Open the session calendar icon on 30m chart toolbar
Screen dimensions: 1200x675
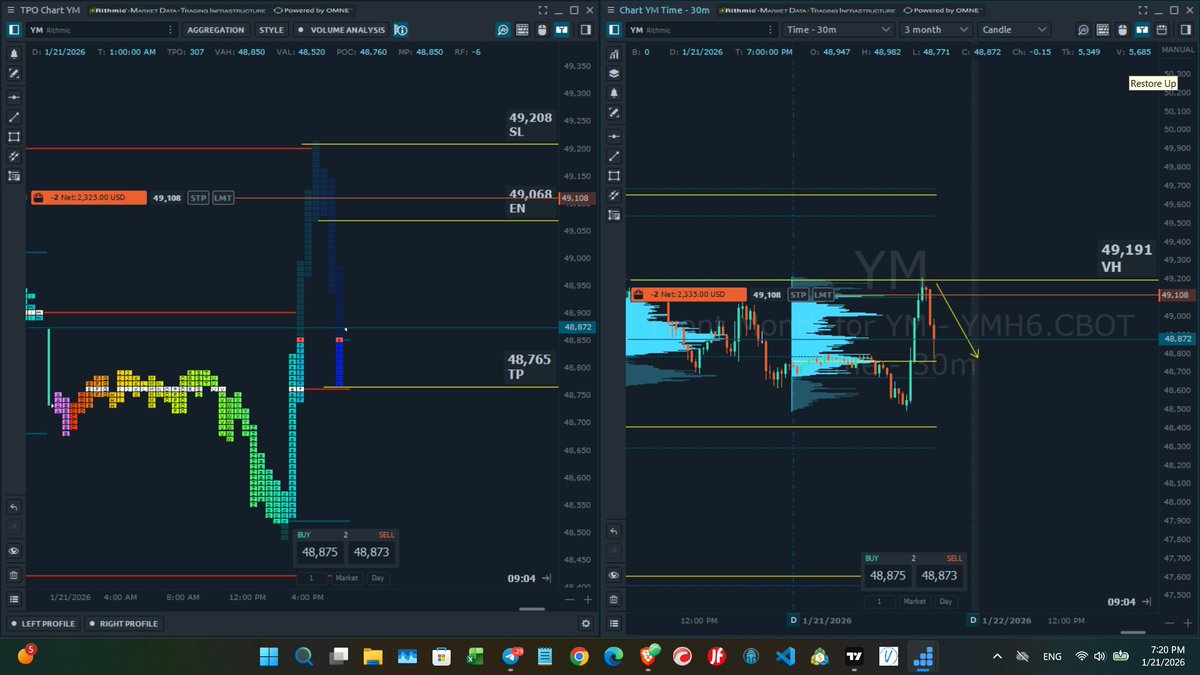pos(1161,30)
